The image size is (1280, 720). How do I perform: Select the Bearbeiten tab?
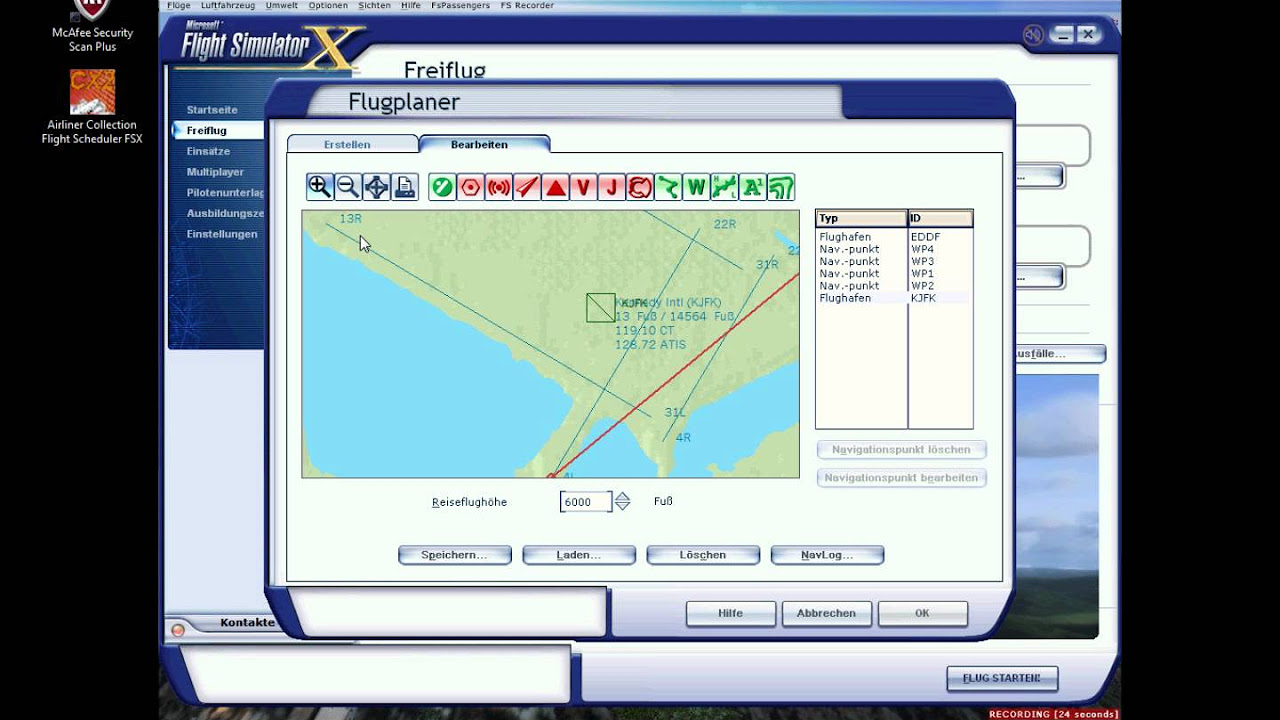coord(479,144)
